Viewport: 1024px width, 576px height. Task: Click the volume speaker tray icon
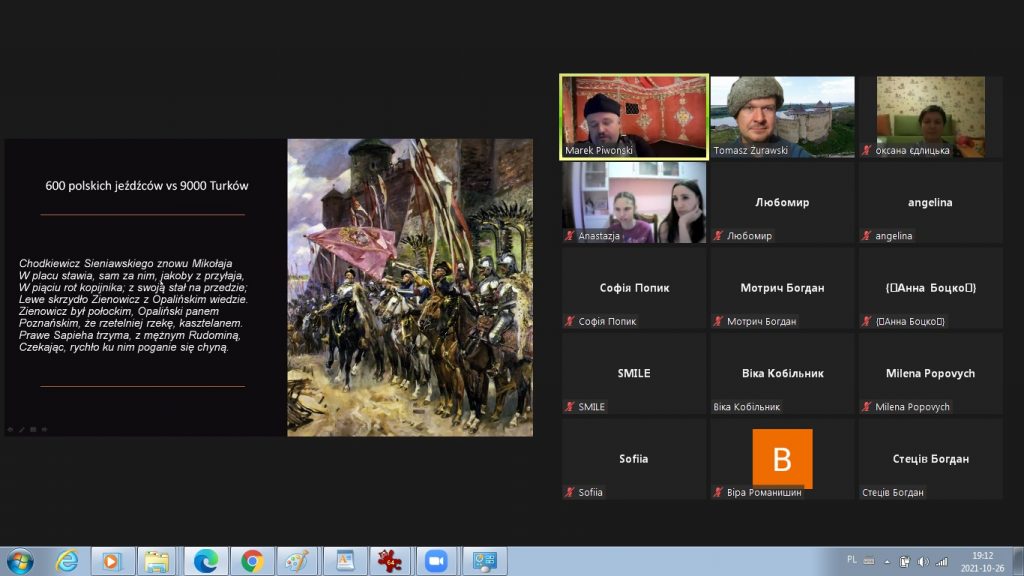(x=922, y=561)
